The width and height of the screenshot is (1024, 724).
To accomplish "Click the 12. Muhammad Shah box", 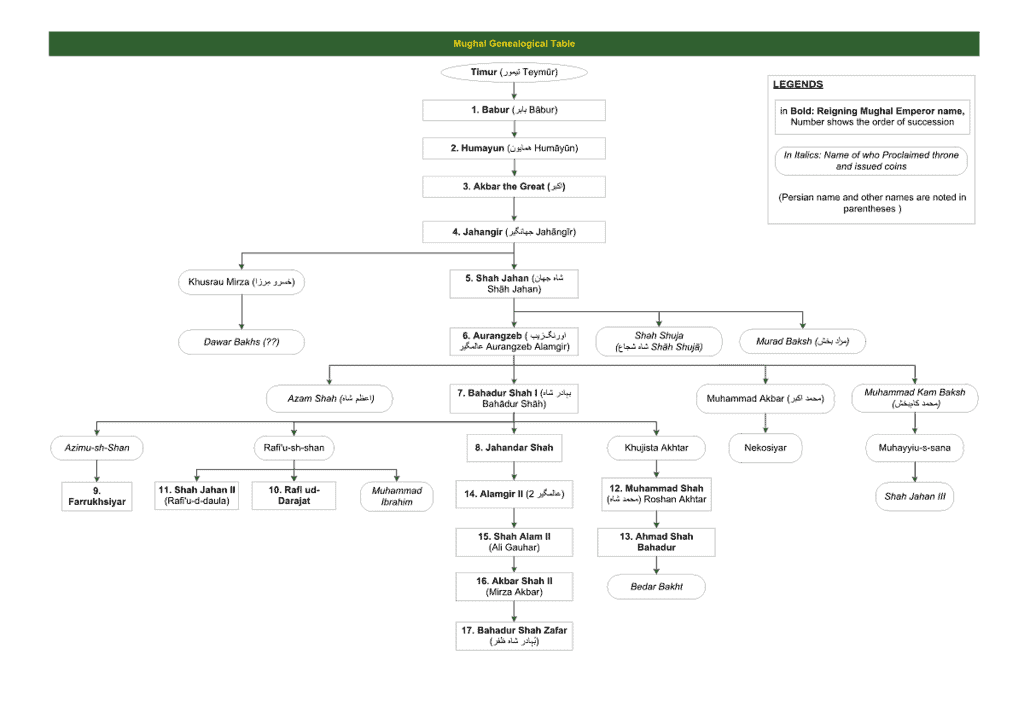I will [x=656, y=494].
